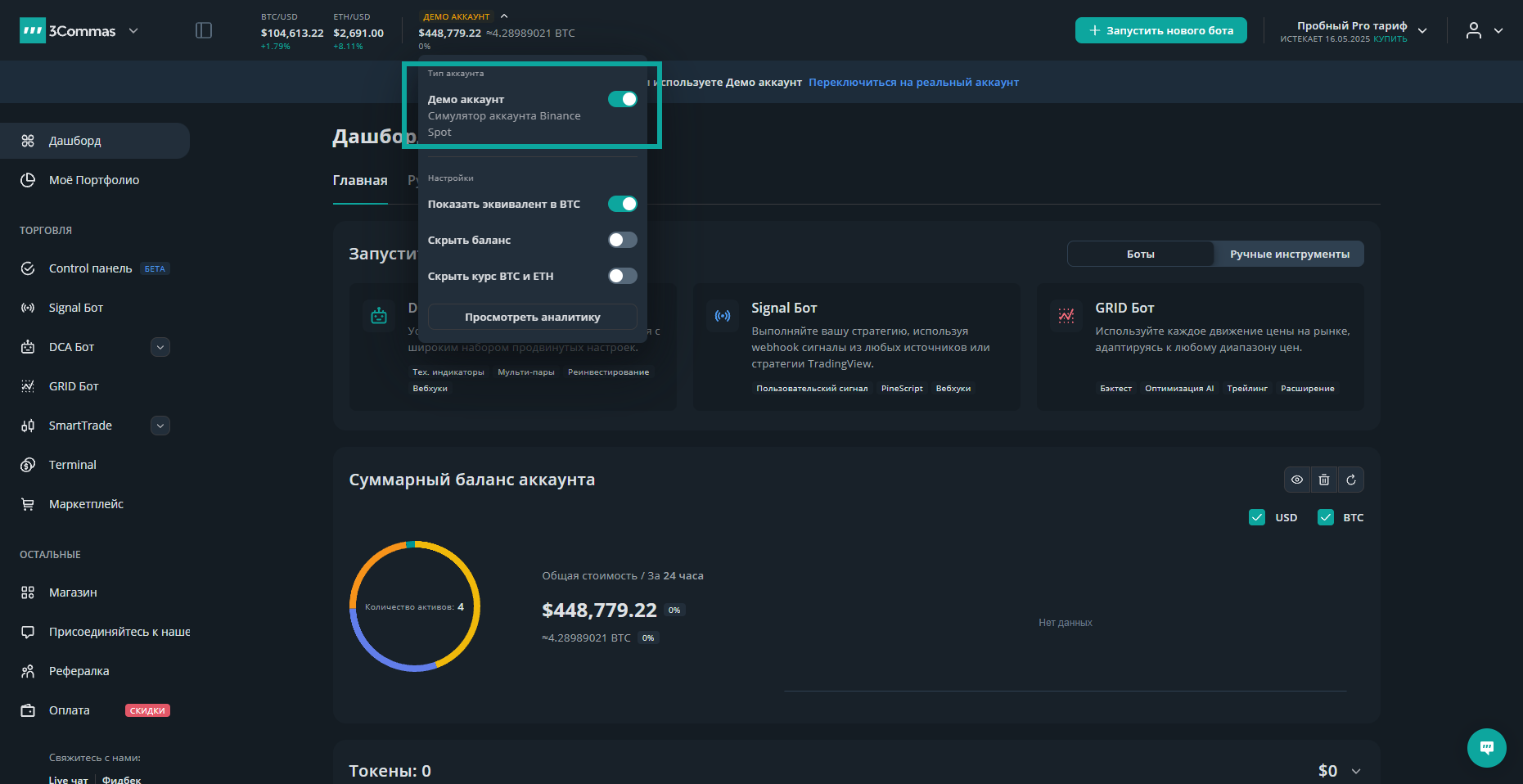
Task: Click the Бэктест tag on GRID card
Action: coord(1115,388)
